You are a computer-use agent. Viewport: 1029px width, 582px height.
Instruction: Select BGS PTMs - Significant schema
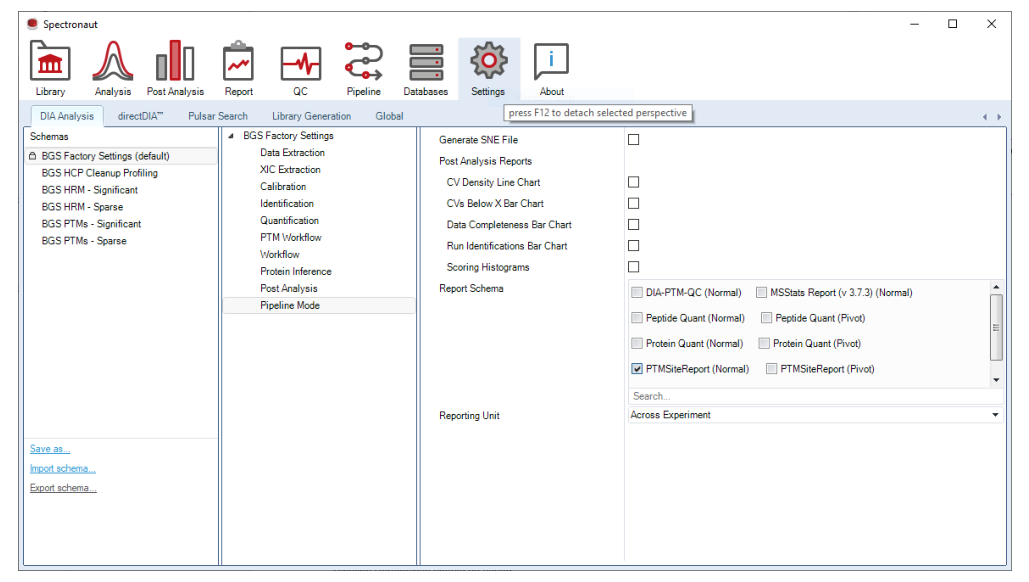click(x=91, y=224)
